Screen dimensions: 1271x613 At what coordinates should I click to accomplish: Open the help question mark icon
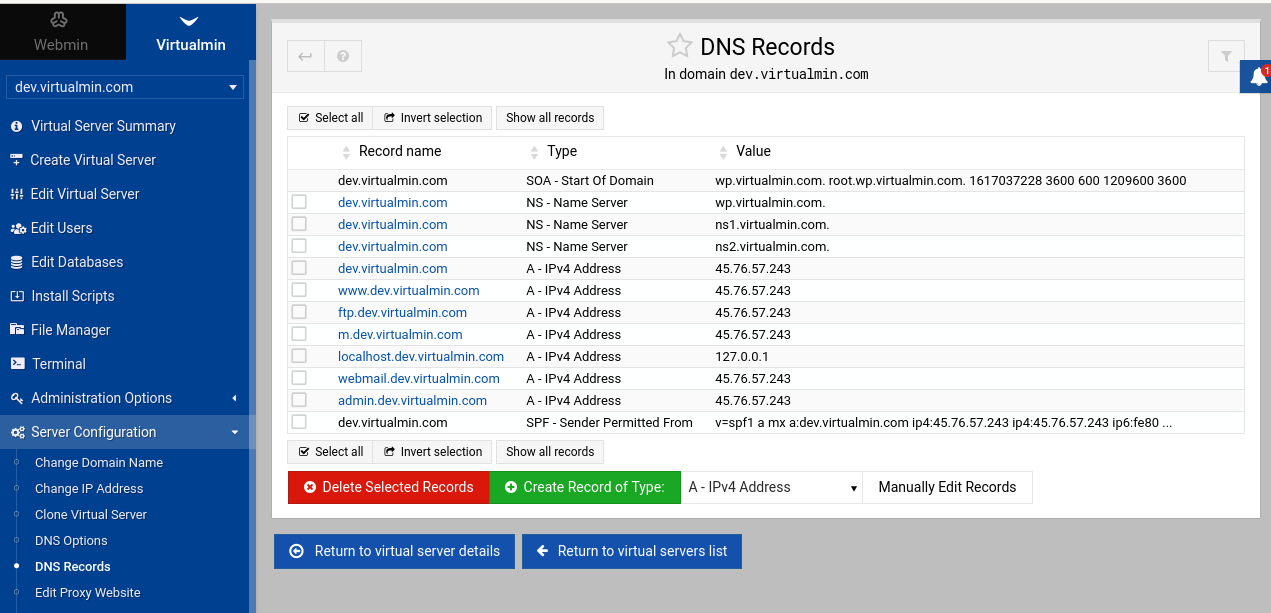click(x=343, y=57)
